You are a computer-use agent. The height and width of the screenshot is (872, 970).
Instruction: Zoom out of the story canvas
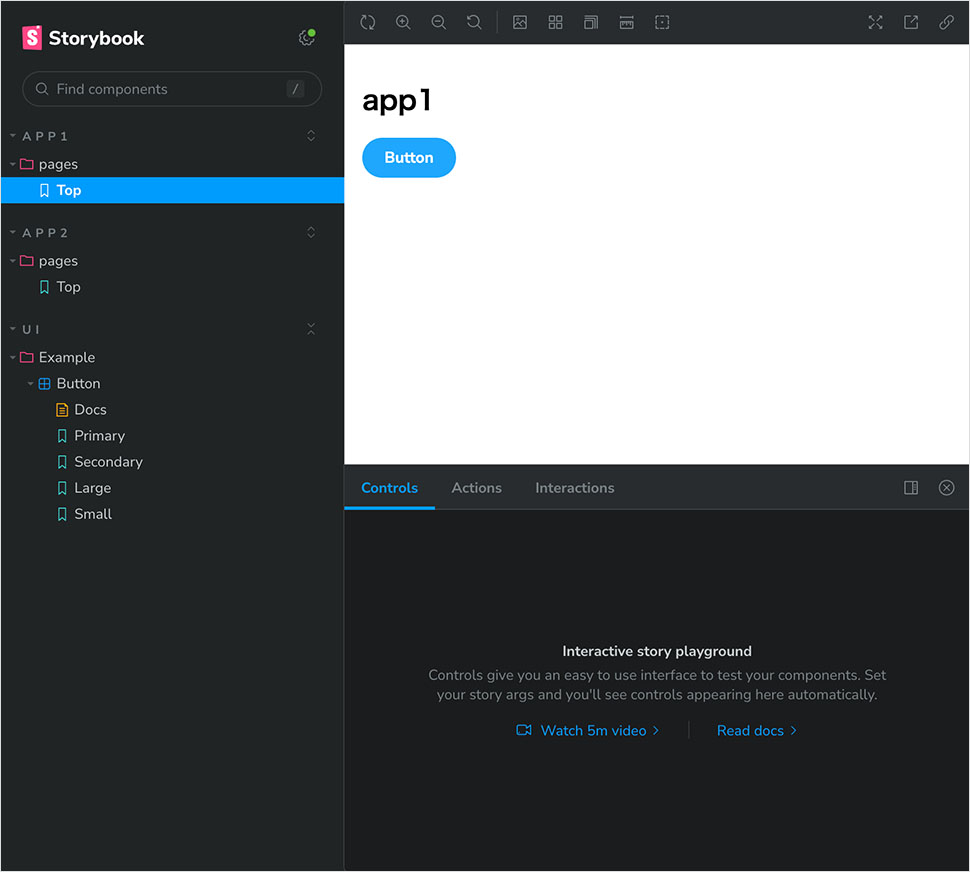439,22
